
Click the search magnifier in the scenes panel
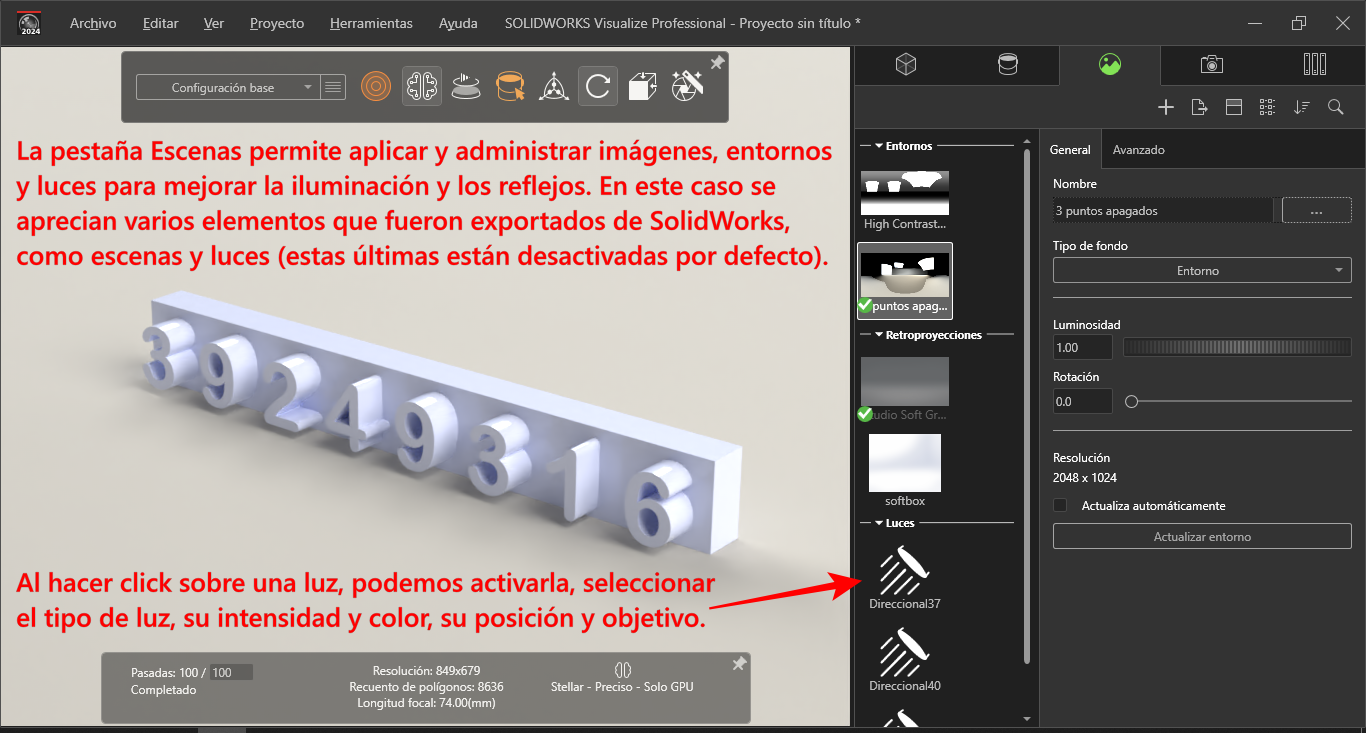pos(1335,107)
